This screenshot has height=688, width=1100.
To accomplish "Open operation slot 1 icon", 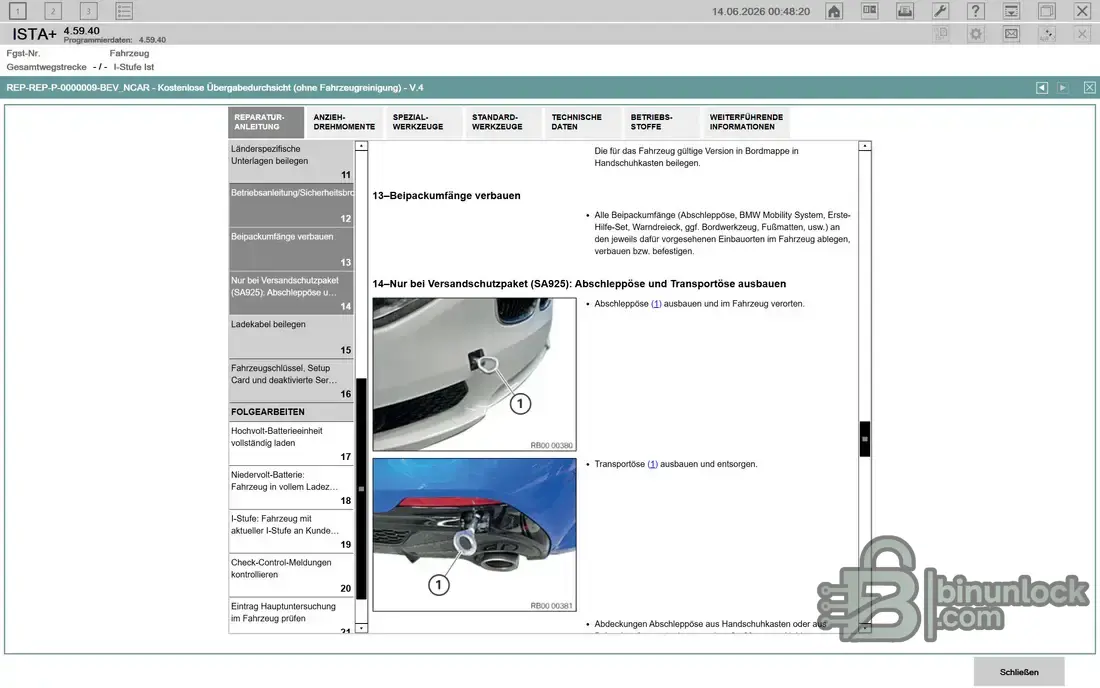I will [x=18, y=11].
